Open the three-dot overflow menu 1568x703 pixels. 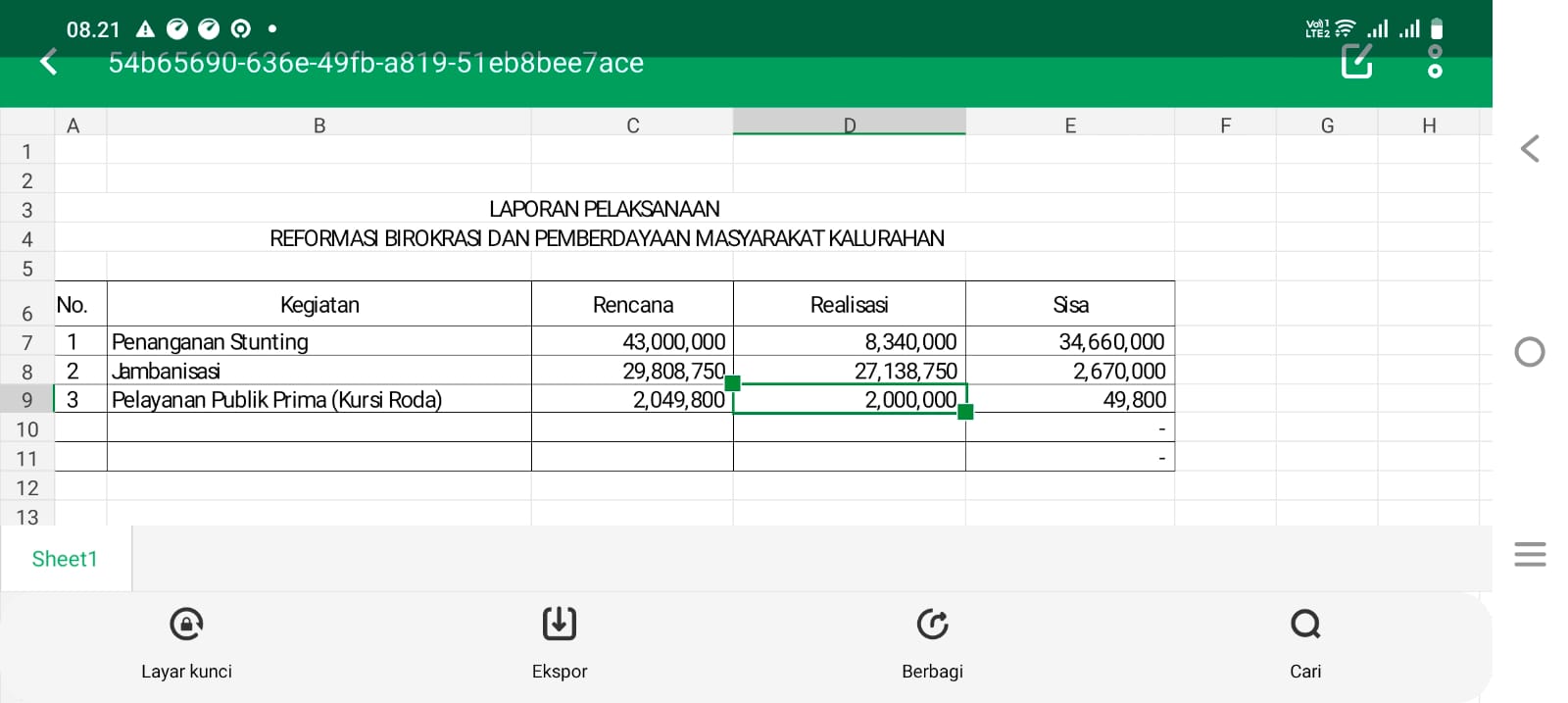click(x=1435, y=62)
